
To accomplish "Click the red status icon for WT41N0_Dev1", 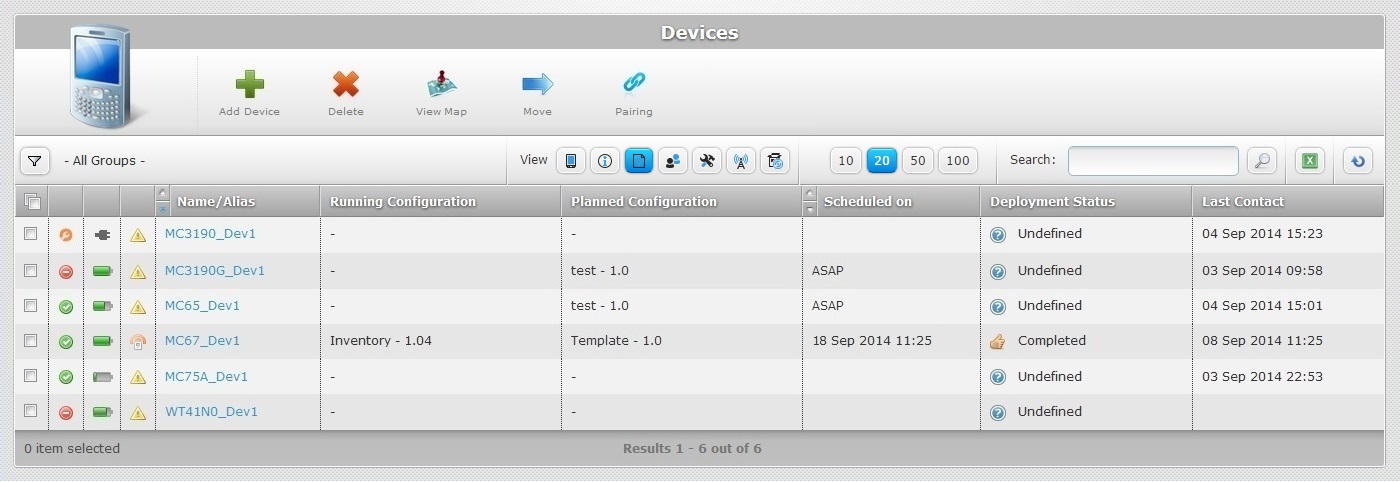I will click(66, 413).
